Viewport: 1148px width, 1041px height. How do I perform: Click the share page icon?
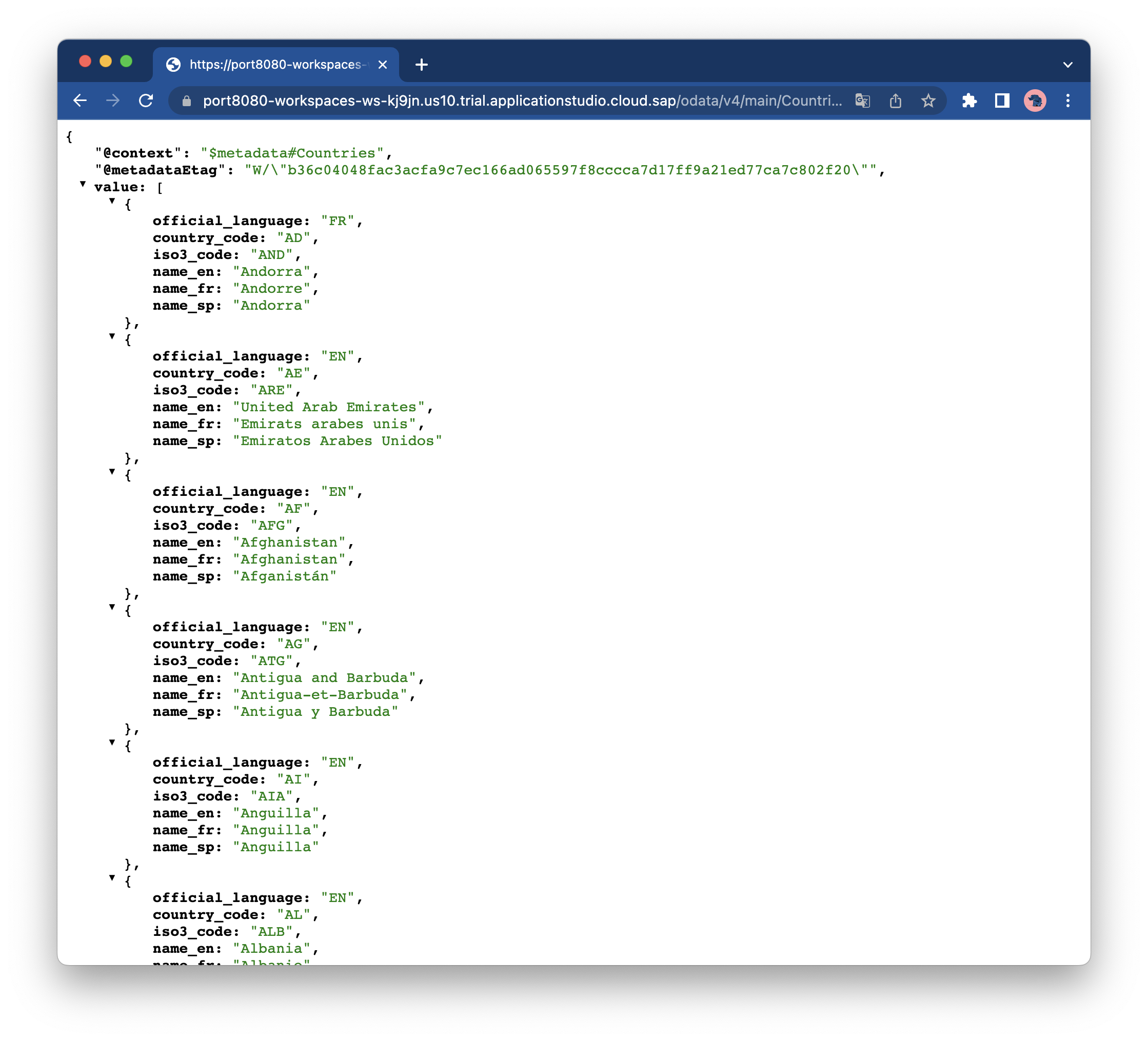pyautogui.click(x=895, y=101)
